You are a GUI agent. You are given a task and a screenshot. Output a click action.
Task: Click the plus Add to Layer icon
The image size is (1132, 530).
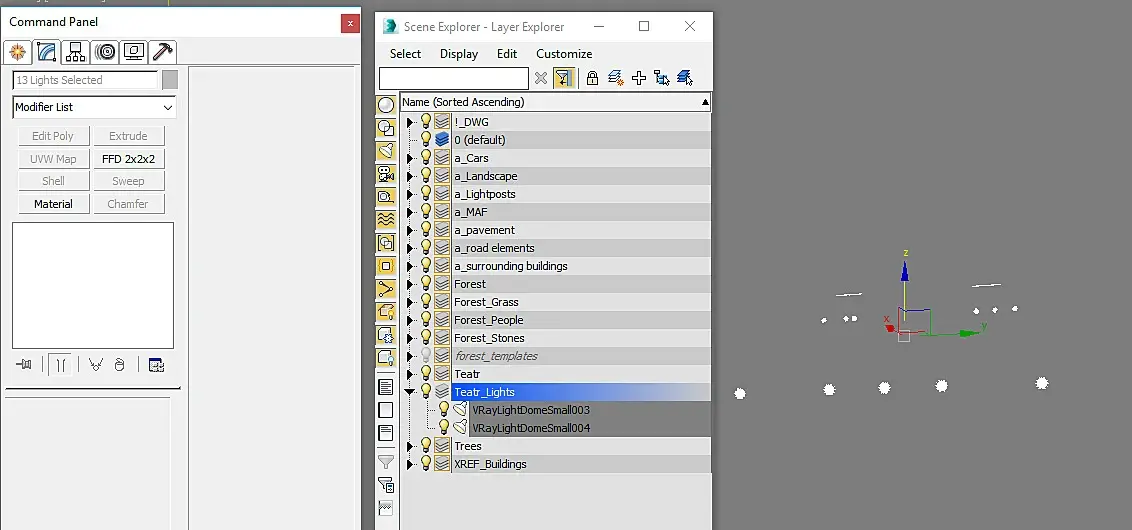(x=639, y=78)
